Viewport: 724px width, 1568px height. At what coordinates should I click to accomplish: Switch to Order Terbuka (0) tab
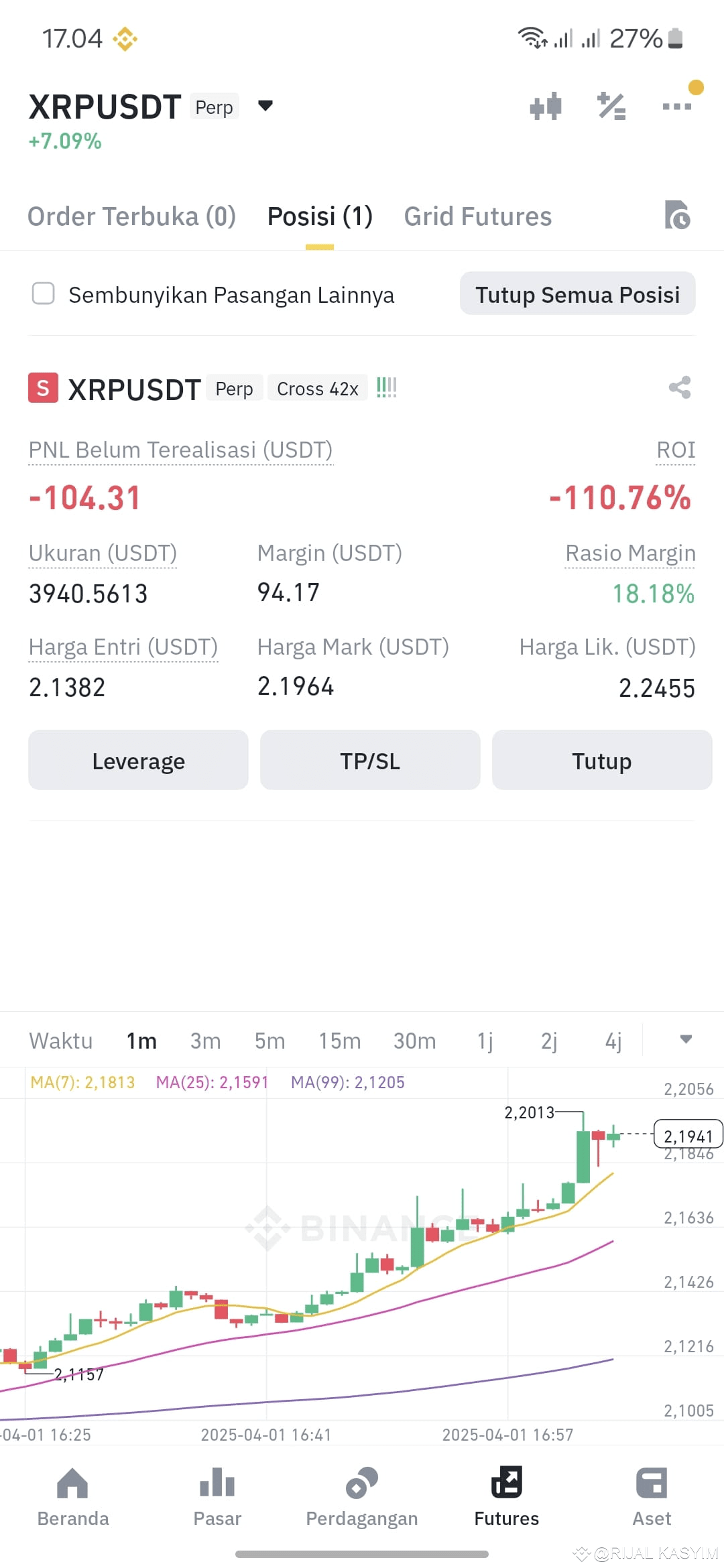click(131, 216)
